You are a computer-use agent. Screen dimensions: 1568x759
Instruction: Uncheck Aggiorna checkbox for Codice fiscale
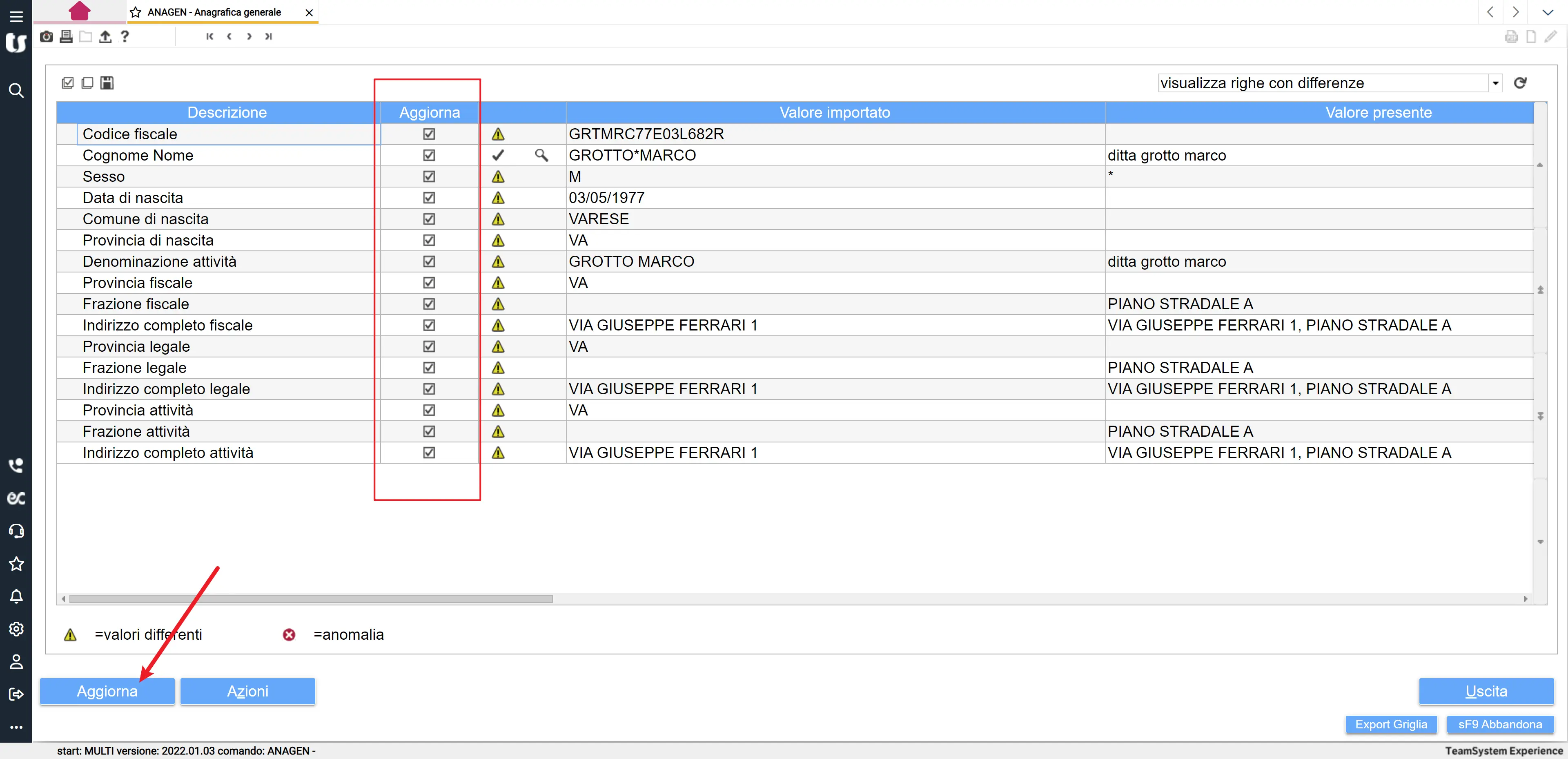pyautogui.click(x=429, y=134)
